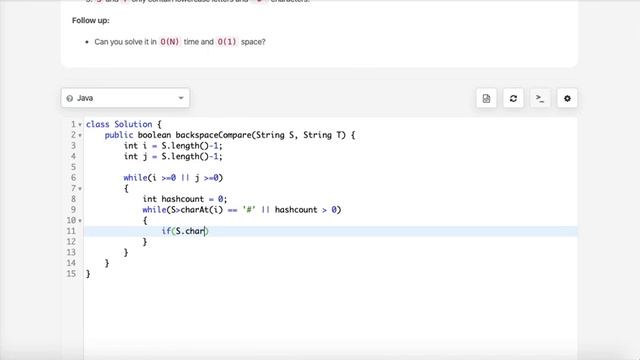Click line number 15 in gutter

click(71, 273)
